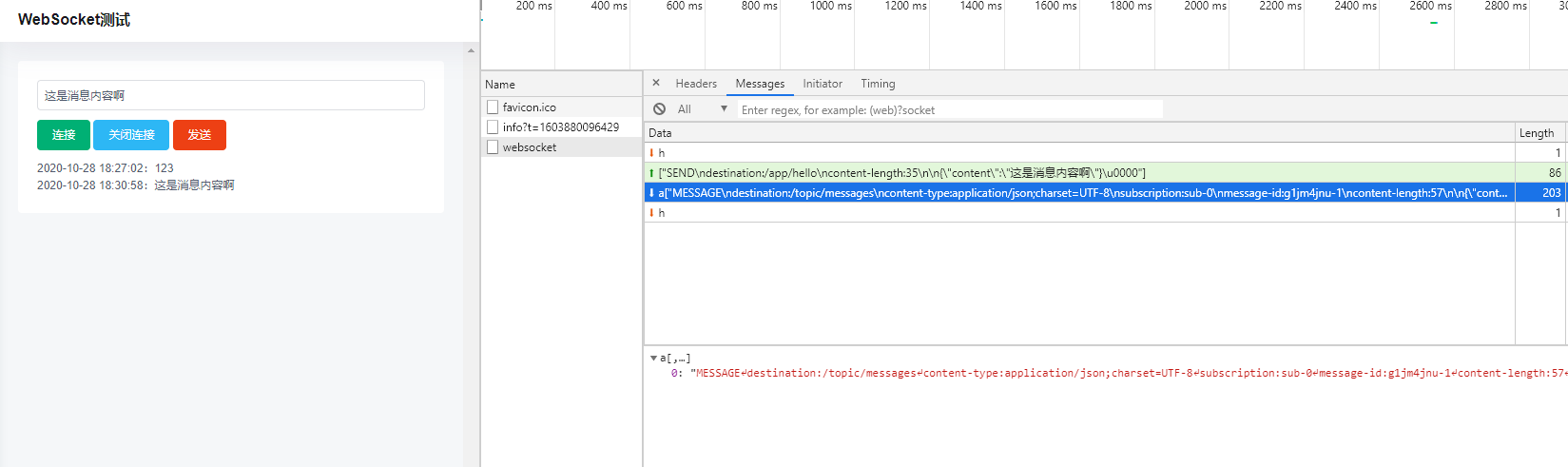The width and height of the screenshot is (1568, 467).
Task: Click the blue 关闭连接 disconnect button
Action: tap(131, 135)
